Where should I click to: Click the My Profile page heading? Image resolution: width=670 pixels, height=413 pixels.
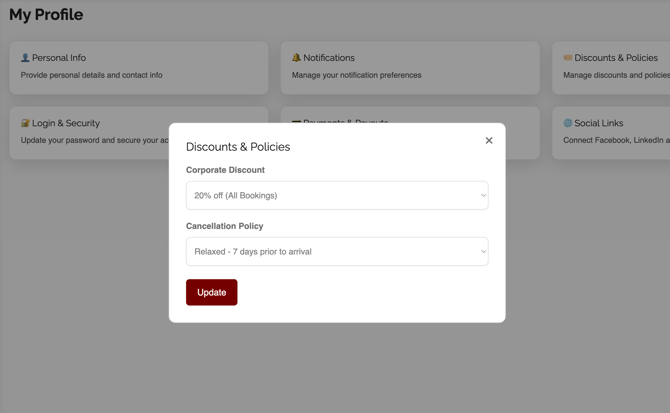tap(46, 15)
